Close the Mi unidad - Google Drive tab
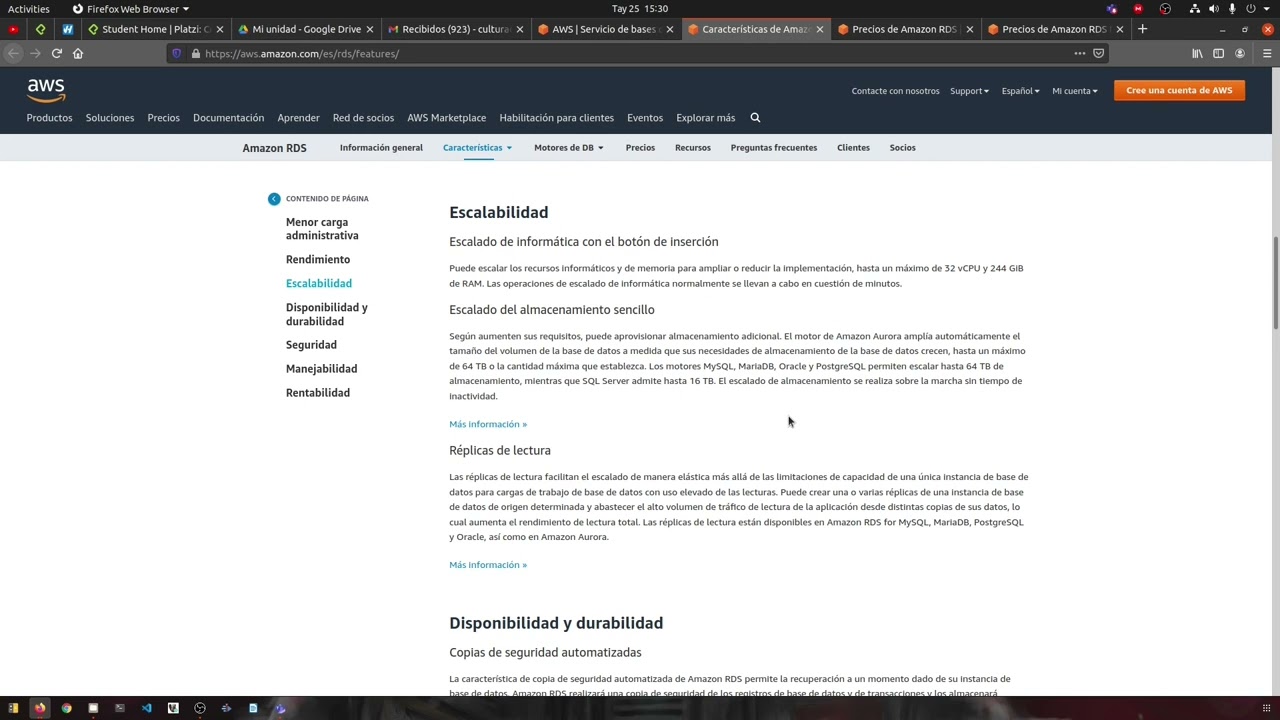 click(x=370, y=29)
